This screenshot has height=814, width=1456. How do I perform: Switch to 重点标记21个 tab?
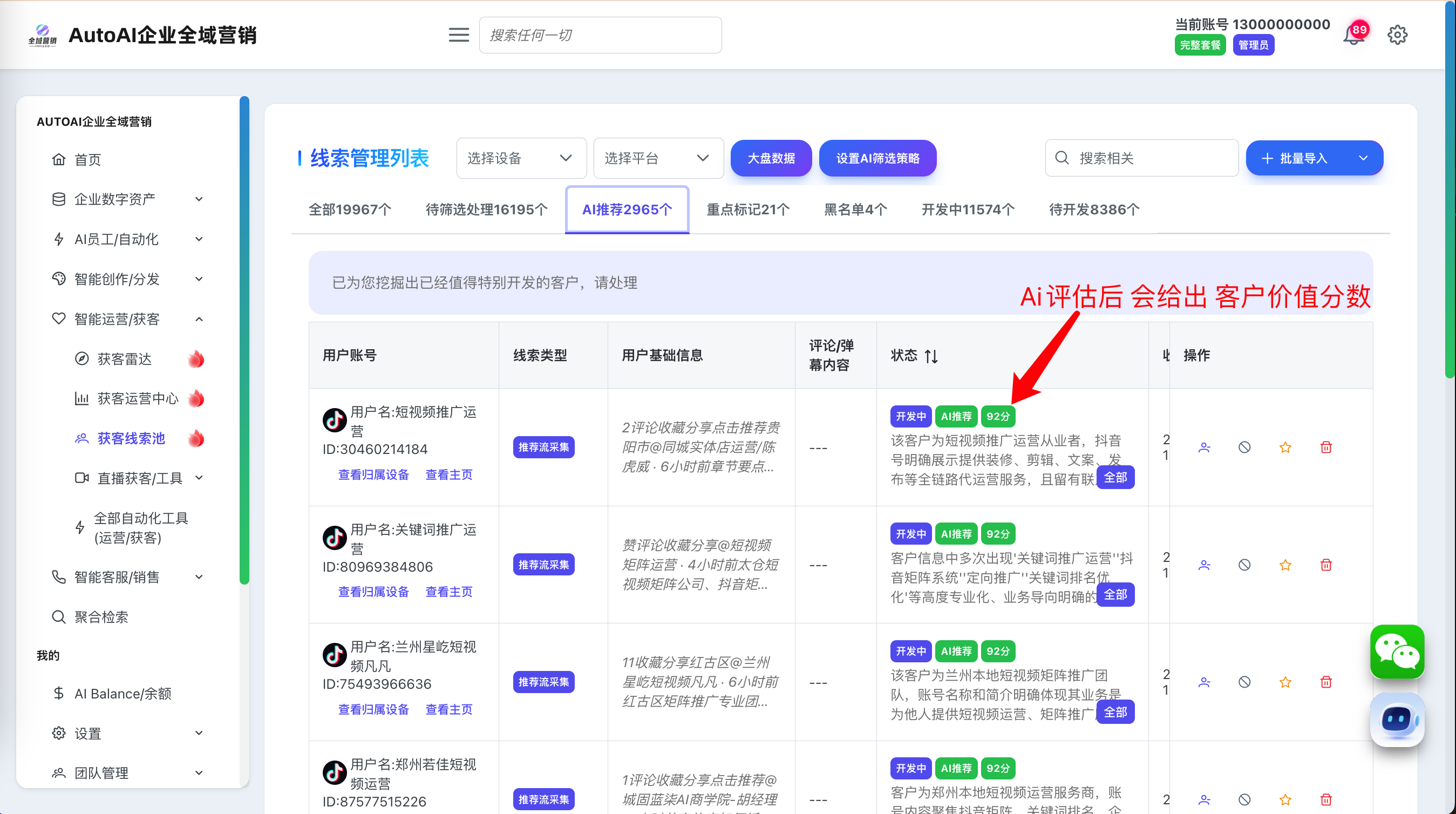(747, 210)
